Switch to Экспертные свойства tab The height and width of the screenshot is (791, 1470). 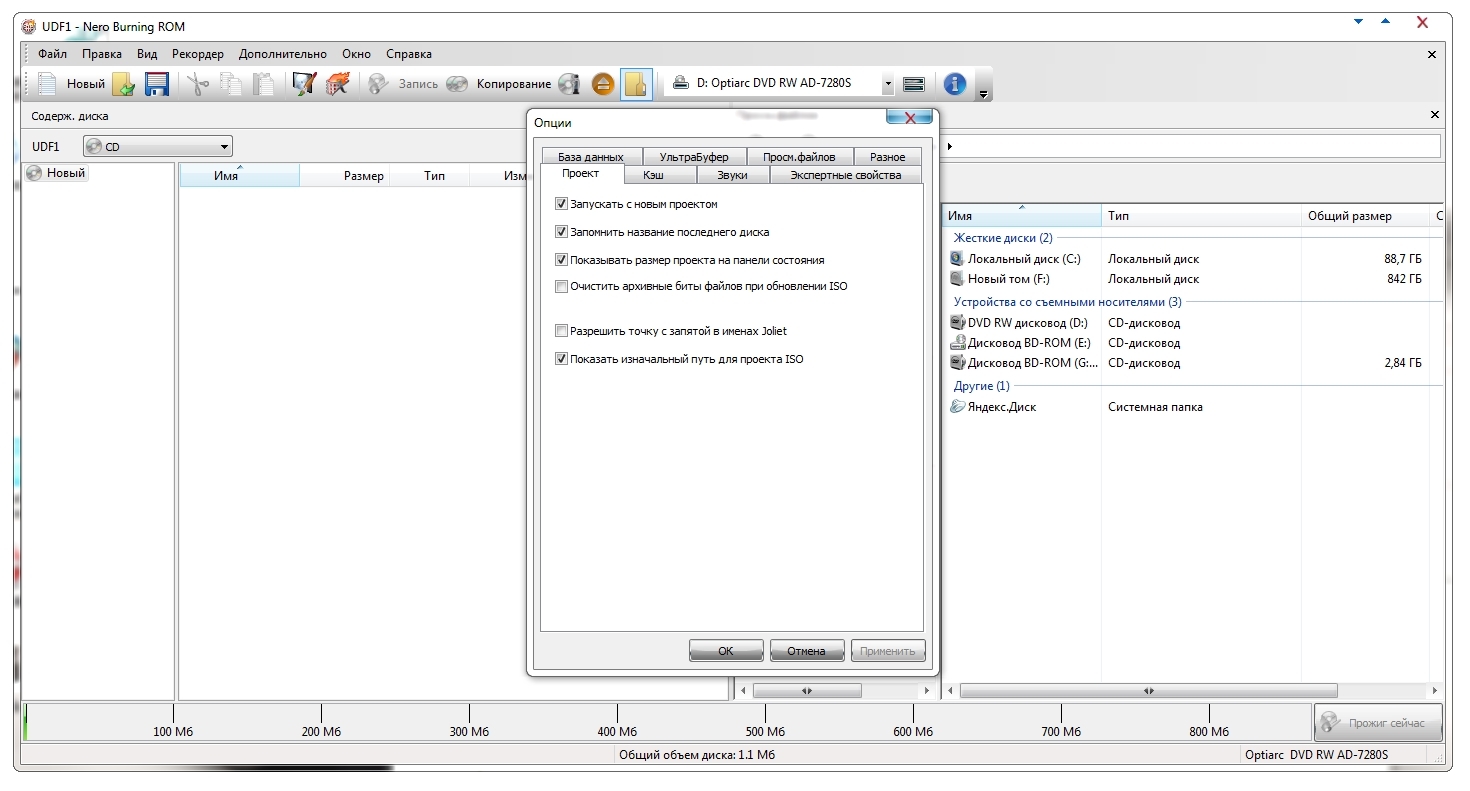pos(846,175)
